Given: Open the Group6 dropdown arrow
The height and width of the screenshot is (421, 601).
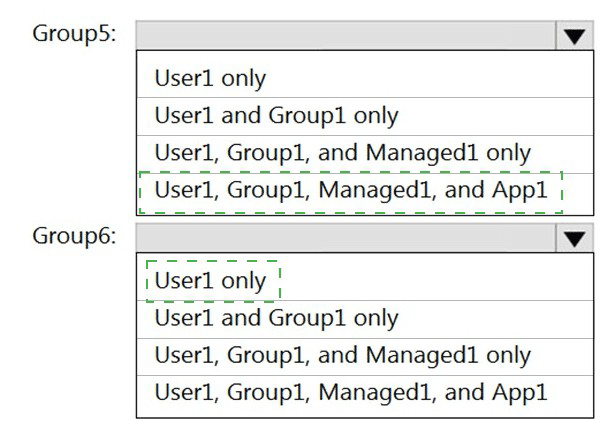Looking at the screenshot, I should pos(573,238).
